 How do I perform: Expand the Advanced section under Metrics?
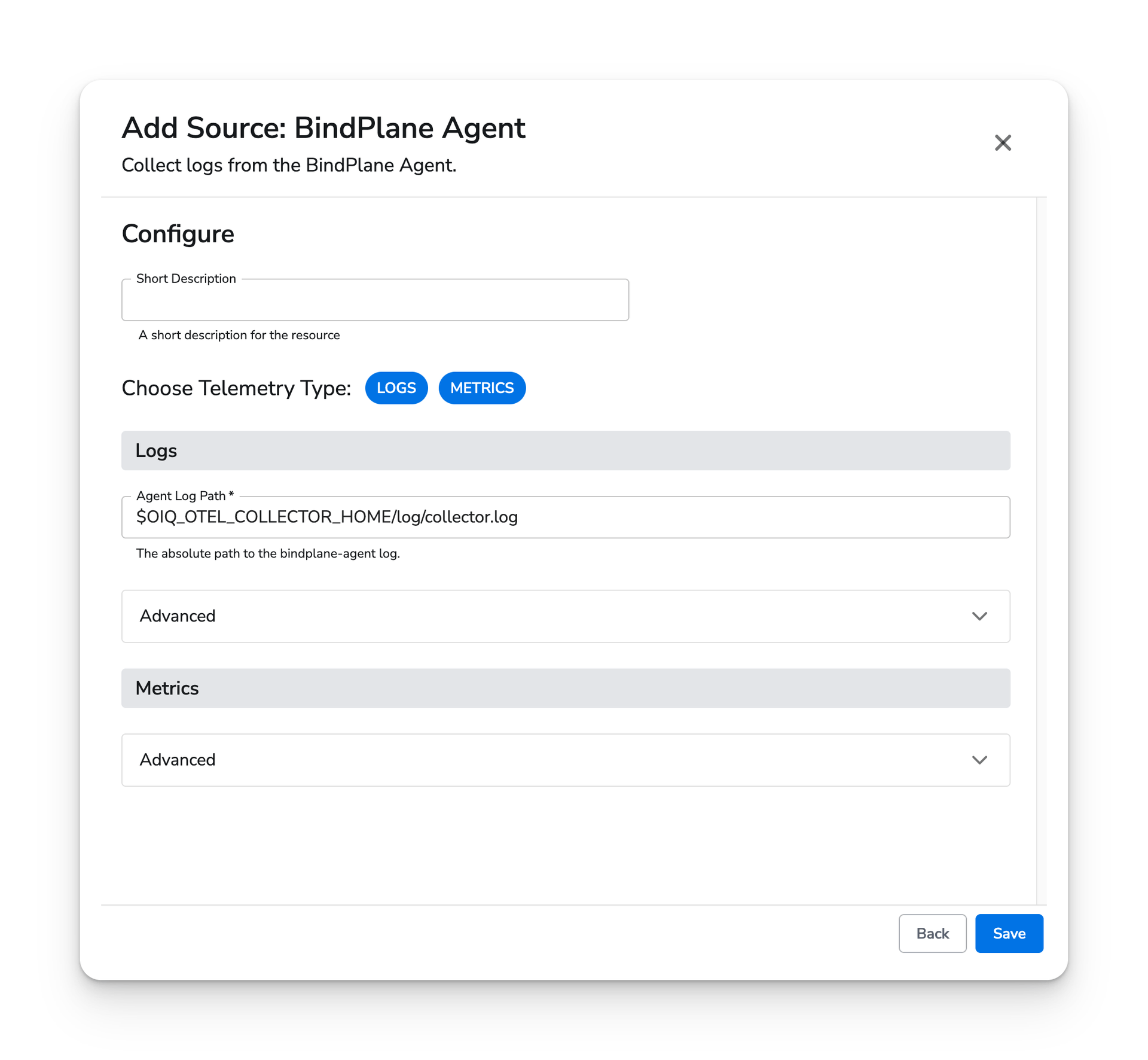566,760
